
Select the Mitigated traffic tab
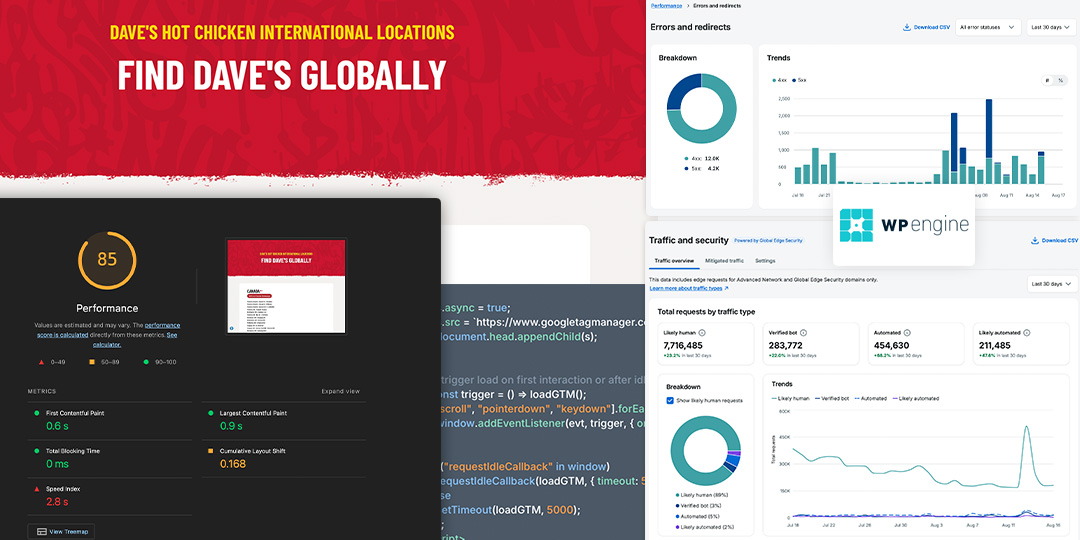724,261
